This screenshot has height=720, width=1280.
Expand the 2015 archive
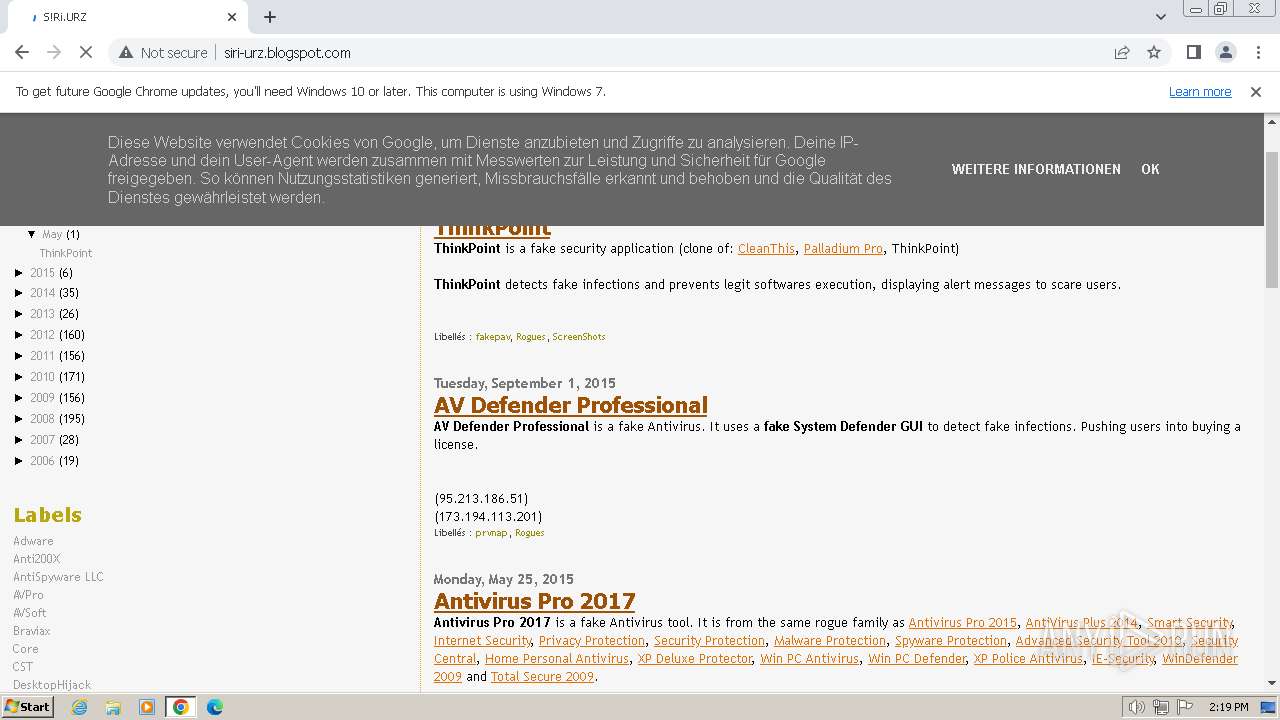click(x=19, y=273)
